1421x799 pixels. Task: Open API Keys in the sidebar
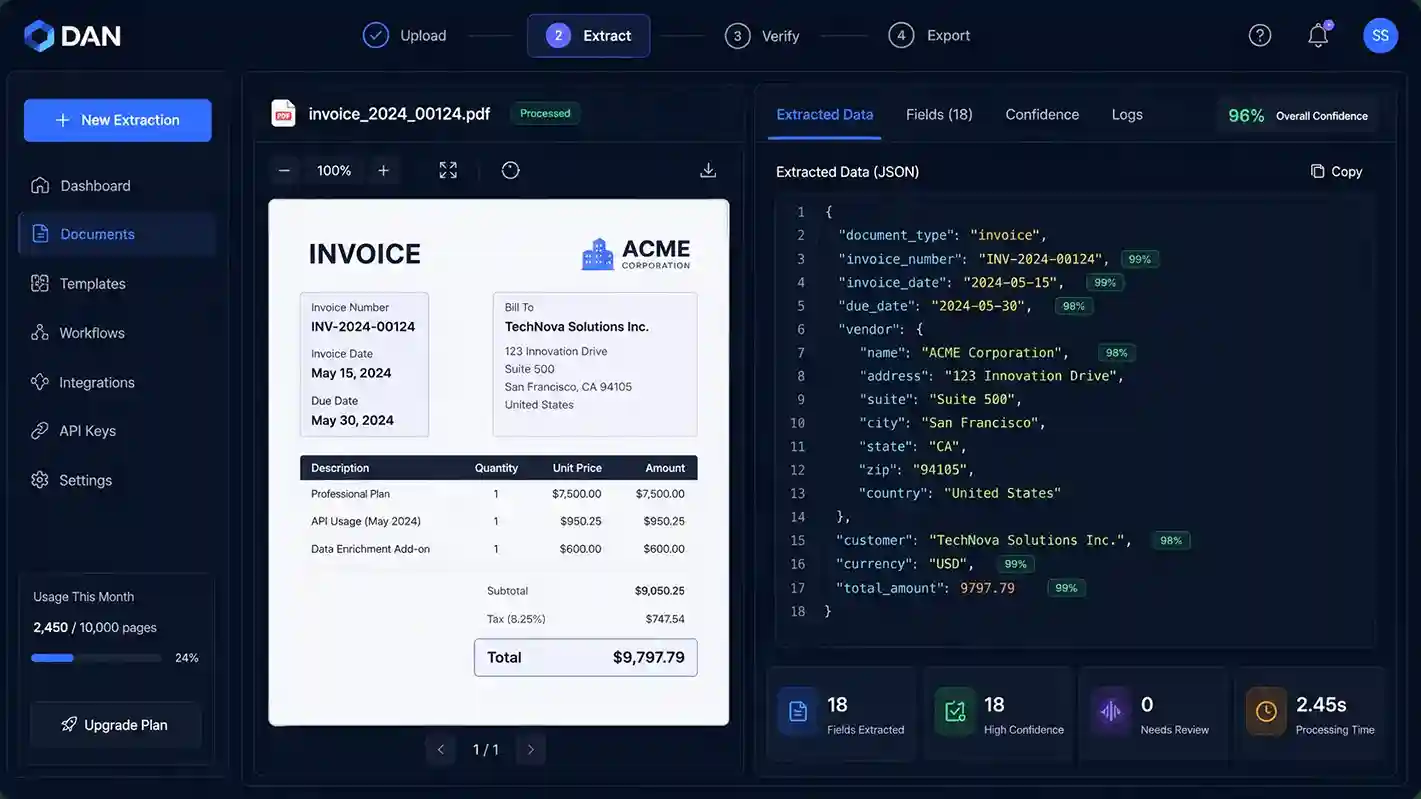[117, 431]
